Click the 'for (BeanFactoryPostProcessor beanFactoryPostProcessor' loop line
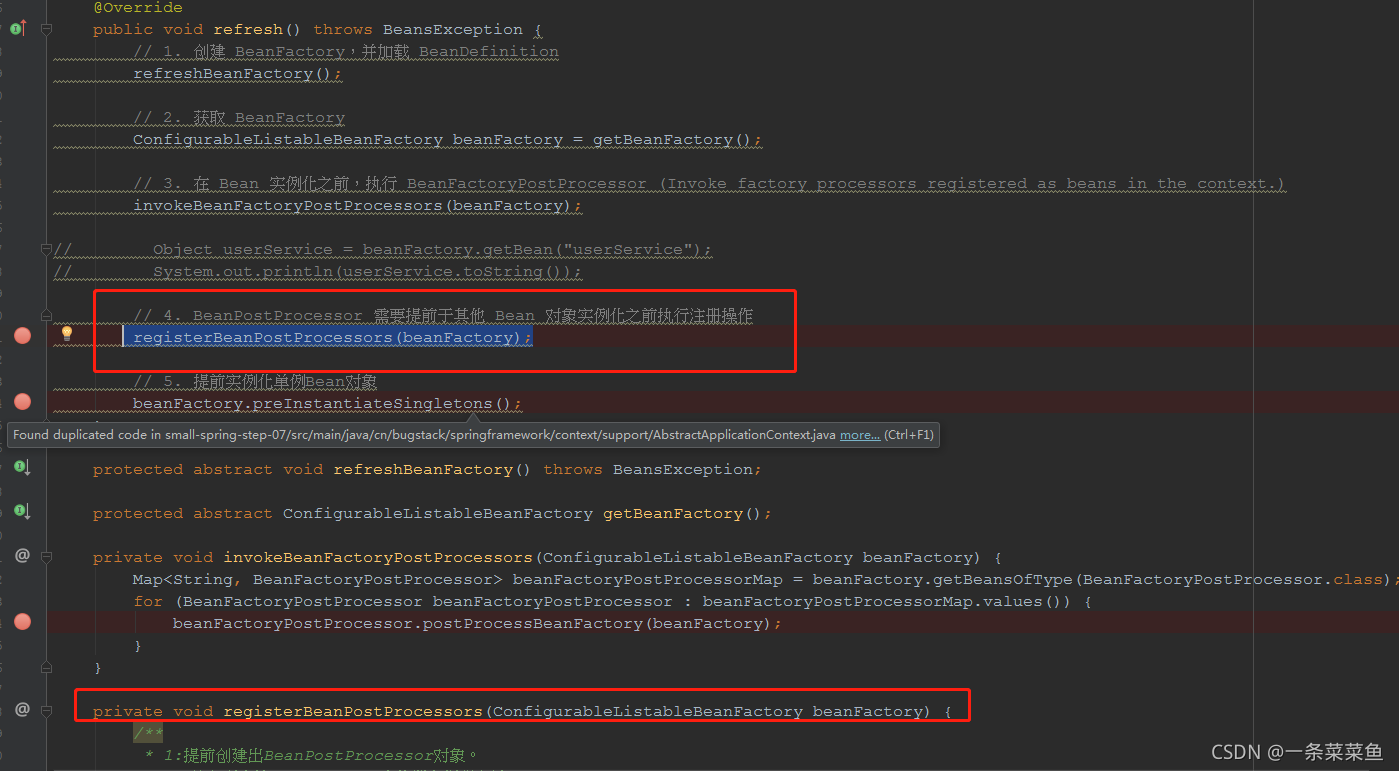This screenshot has width=1399, height=771. click(612, 602)
